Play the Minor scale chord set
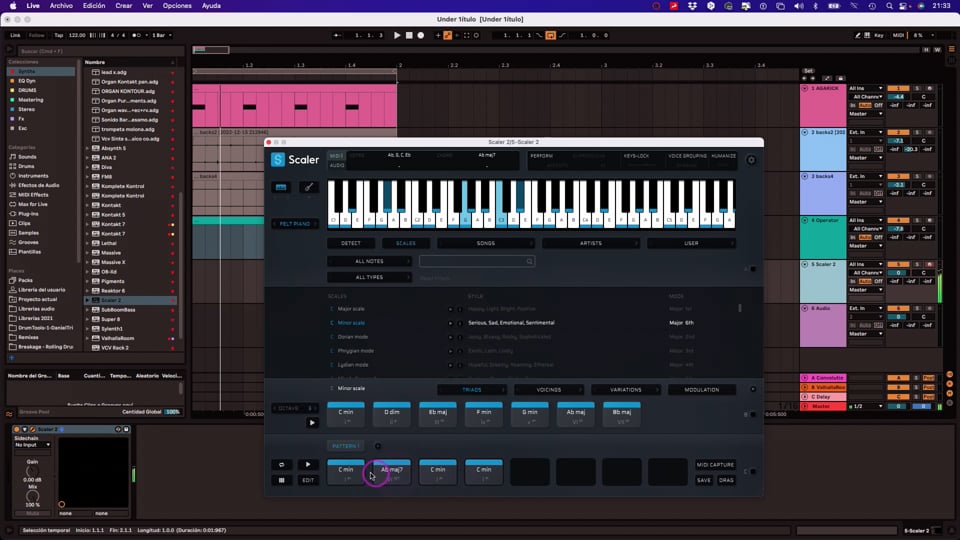 [x=312, y=422]
